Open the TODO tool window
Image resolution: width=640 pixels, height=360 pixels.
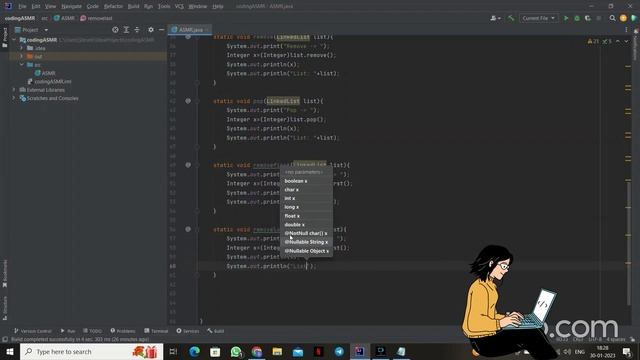[x=92, y=331]
